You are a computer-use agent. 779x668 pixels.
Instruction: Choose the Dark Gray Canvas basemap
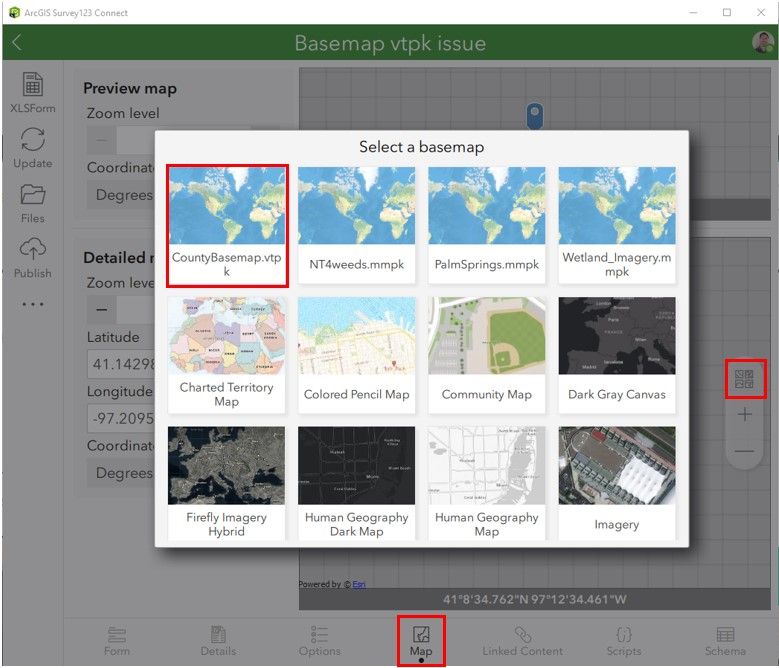(x=617, y=355)
